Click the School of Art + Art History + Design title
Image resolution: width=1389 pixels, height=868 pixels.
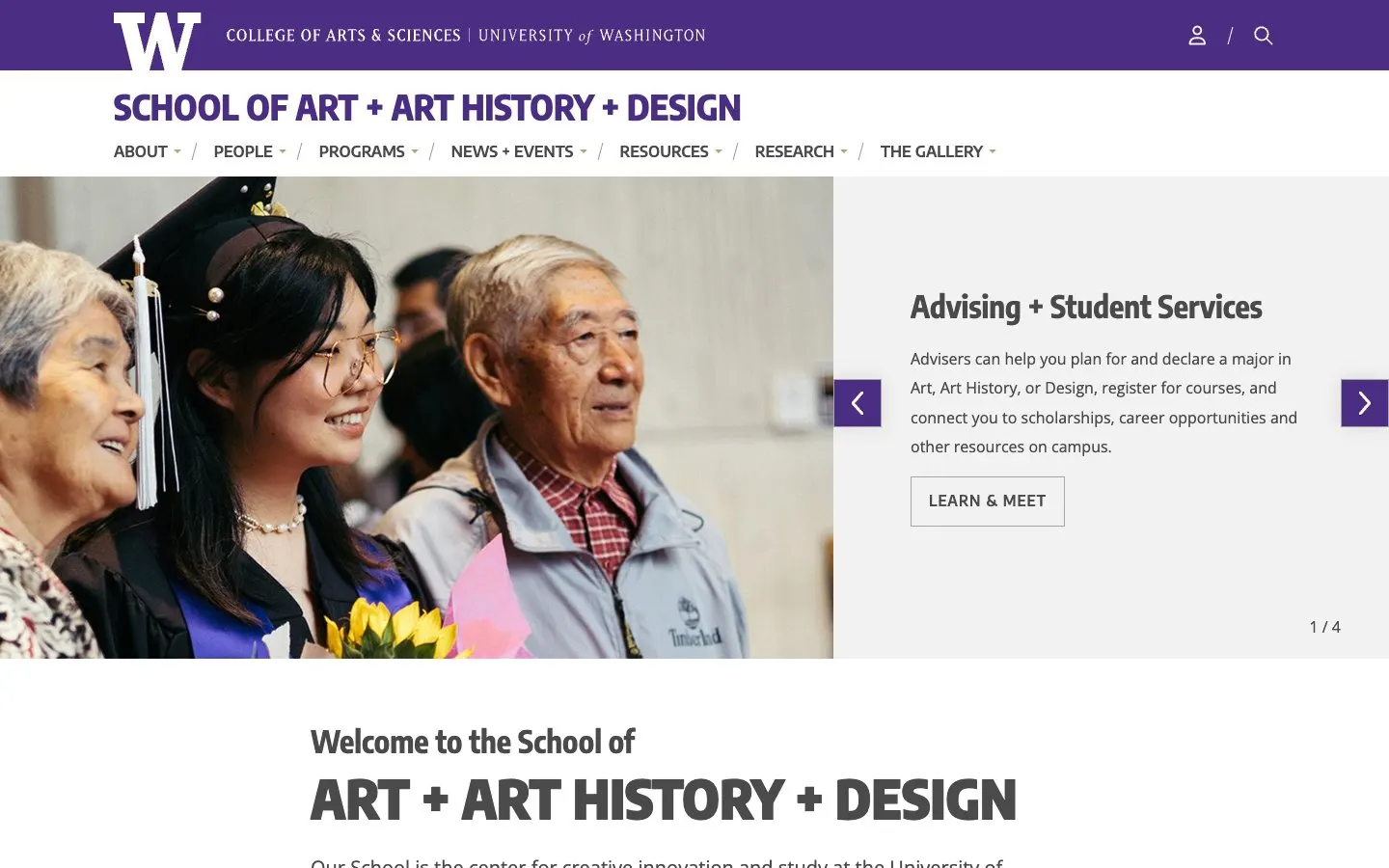(x=426, y=108)
